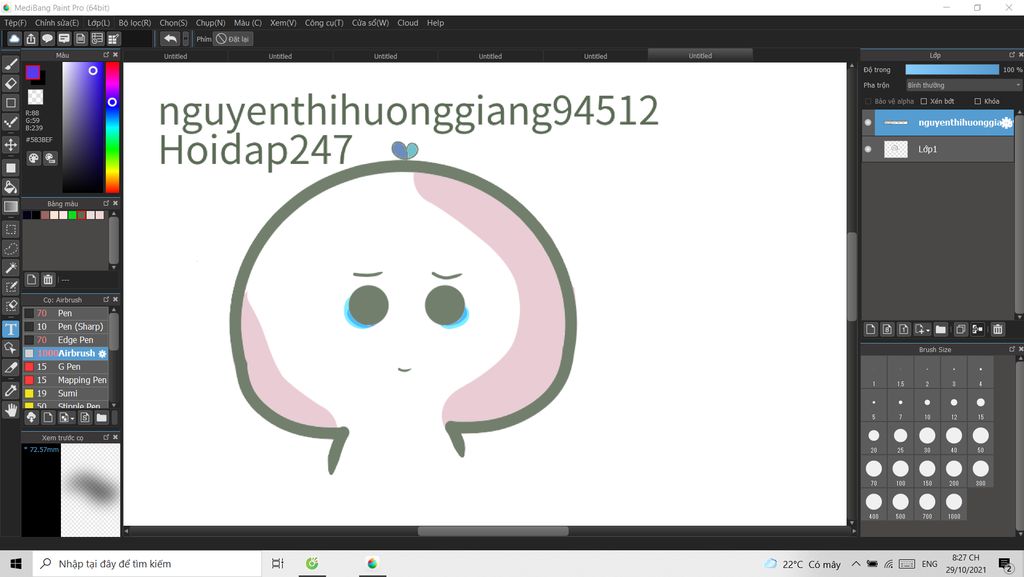Click the export share icon in toolbar
The image size is (1024, 577).
coord(31,39)
